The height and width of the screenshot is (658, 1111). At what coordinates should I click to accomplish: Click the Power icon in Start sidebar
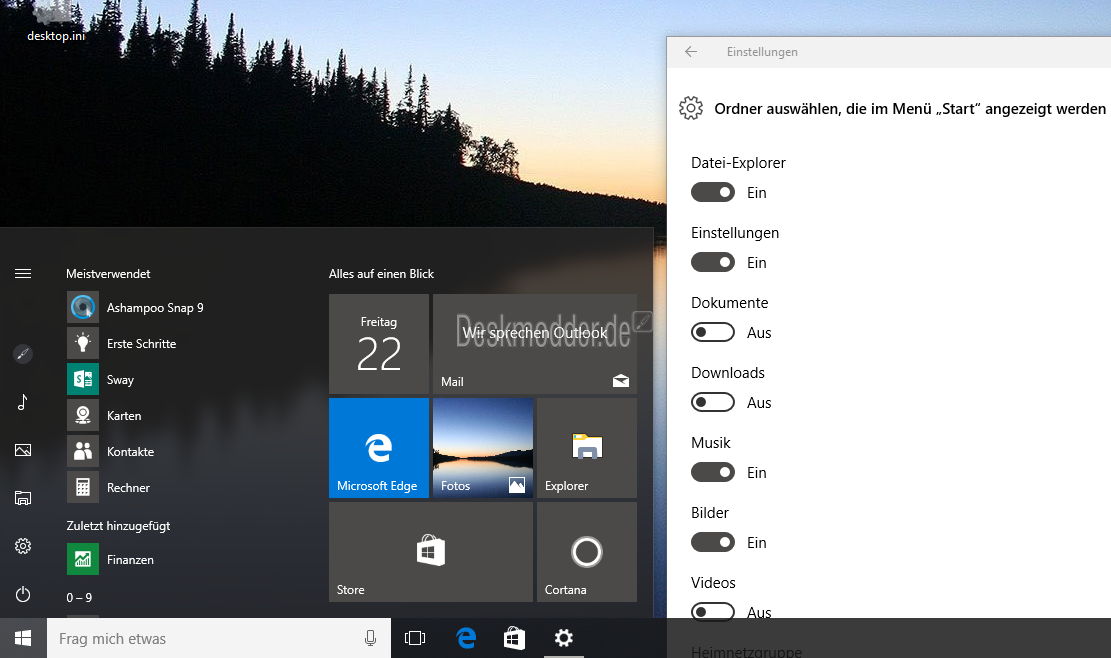(23, 594)
